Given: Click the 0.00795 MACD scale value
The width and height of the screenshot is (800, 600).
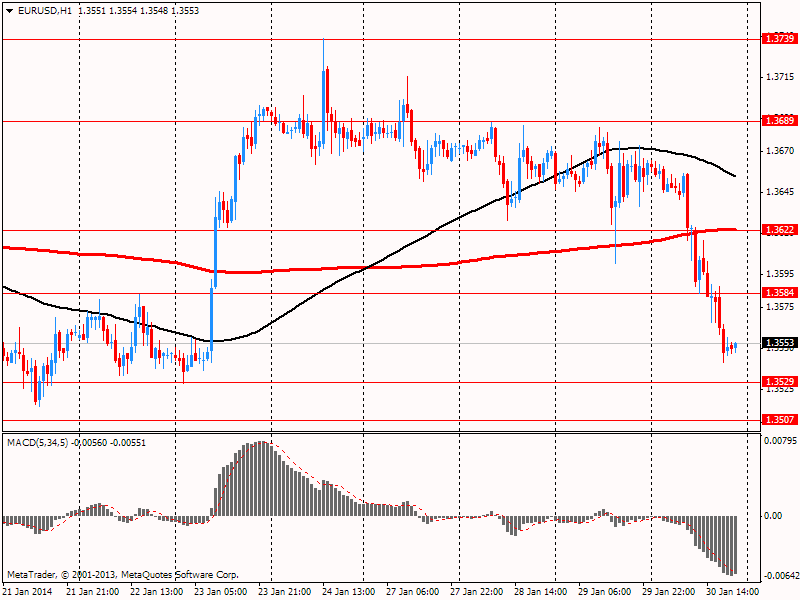Looking at the screenshot, I should pyautogui.click(x=780, y=440).
